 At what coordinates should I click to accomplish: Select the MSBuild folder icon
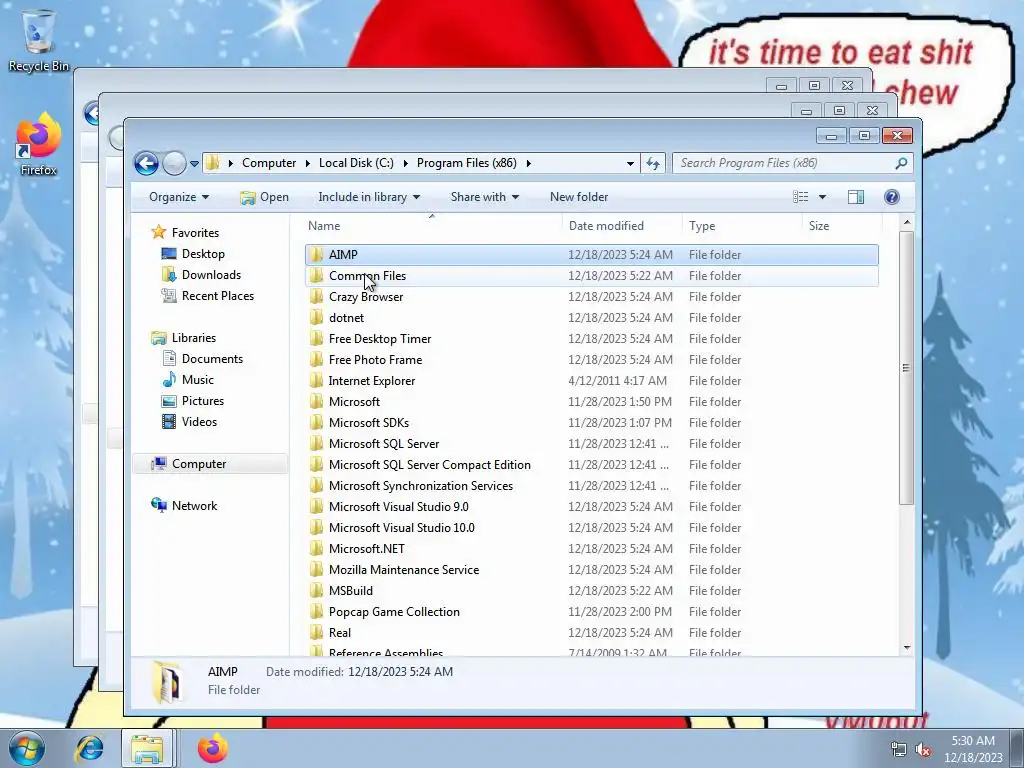click(x=316, y=590)
